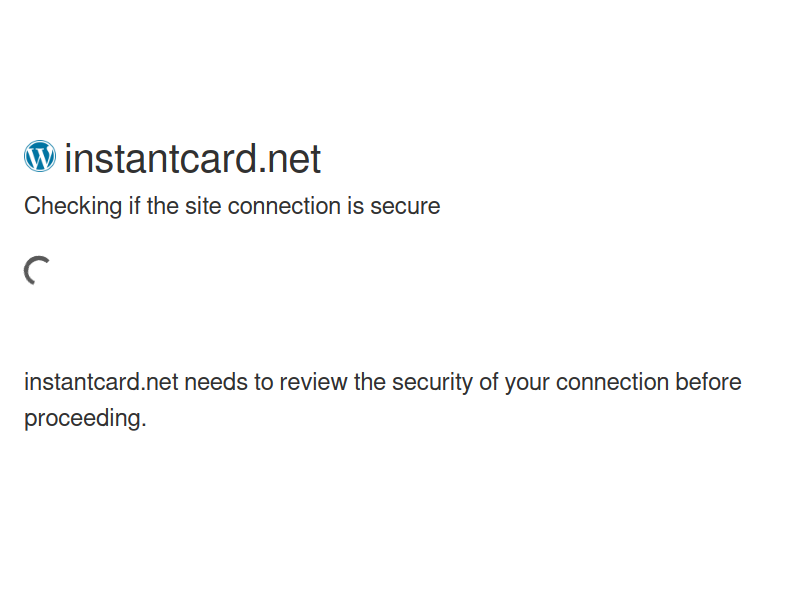
Task: Click the word Checking in the subtitle
Action: coord(73,207)
